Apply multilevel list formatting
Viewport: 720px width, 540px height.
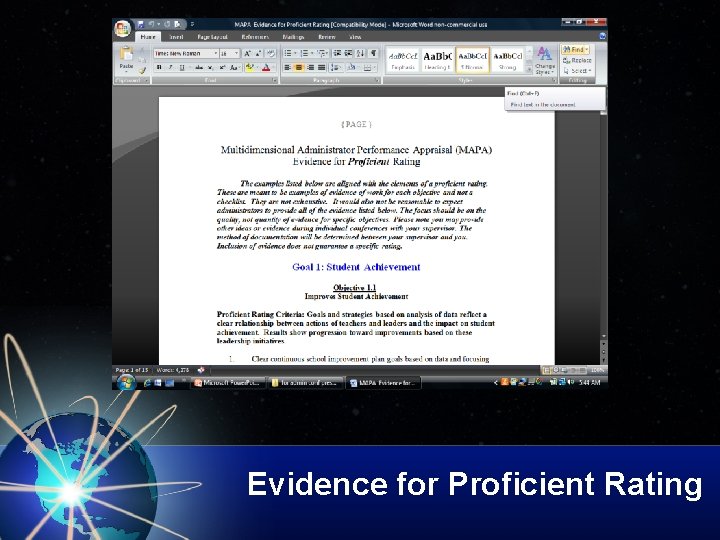(321, 53)
